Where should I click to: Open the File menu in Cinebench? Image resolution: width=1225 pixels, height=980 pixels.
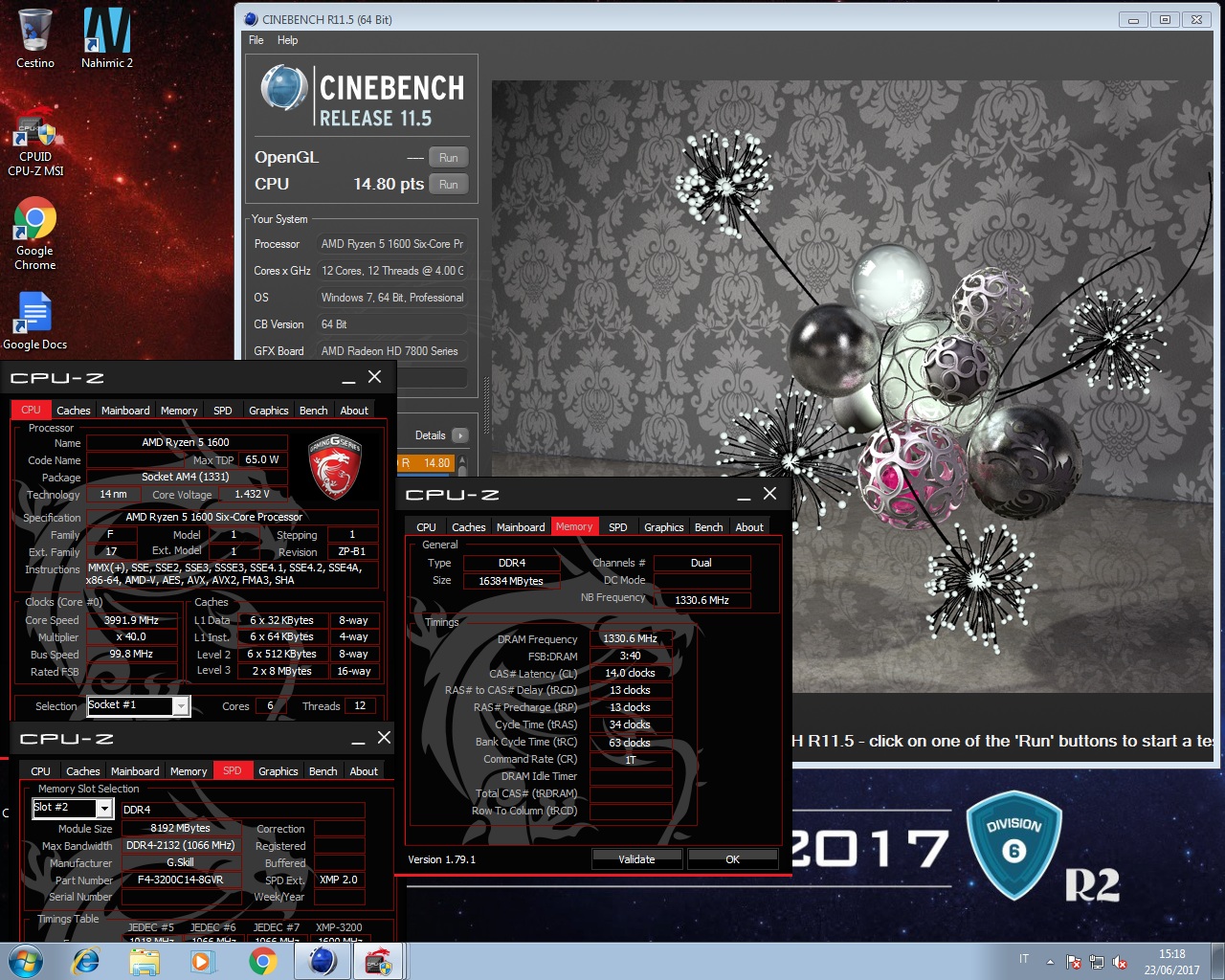[256, 40]
